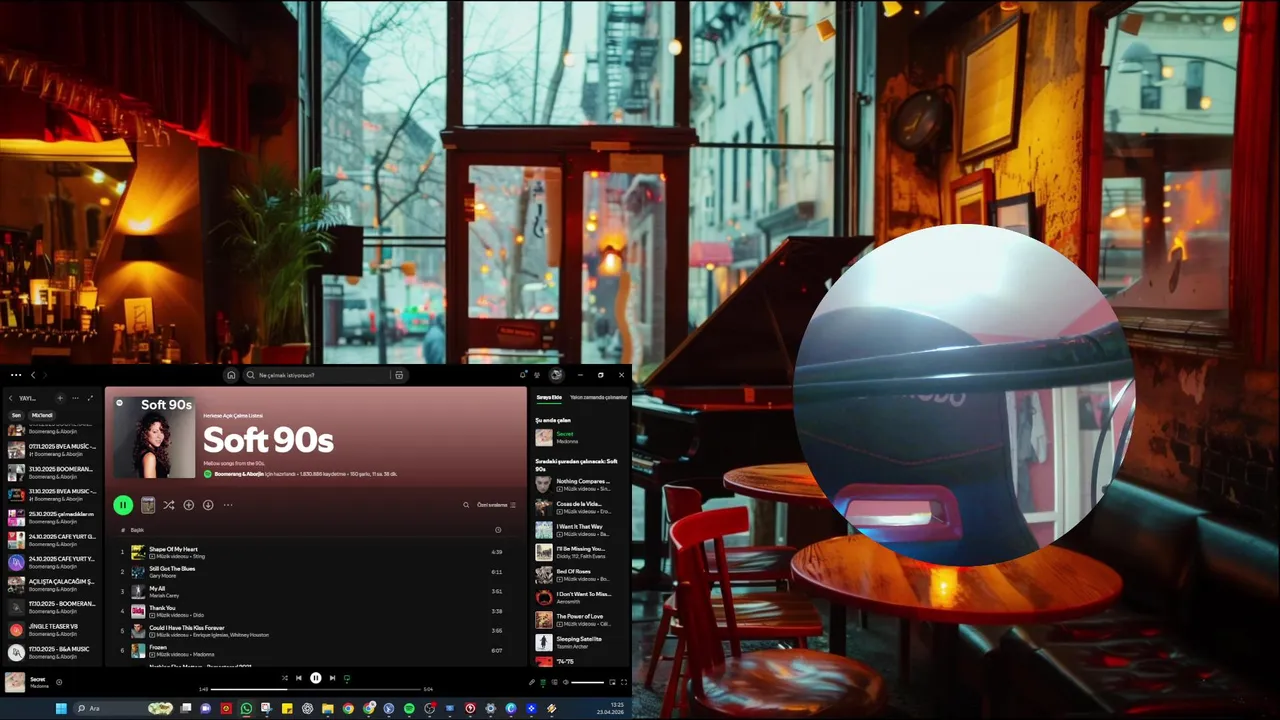Screen dimensions: 1280x720
Task: Switch to 'Sıraya Ekle' queue tab
Action: (x=549, y=397)
